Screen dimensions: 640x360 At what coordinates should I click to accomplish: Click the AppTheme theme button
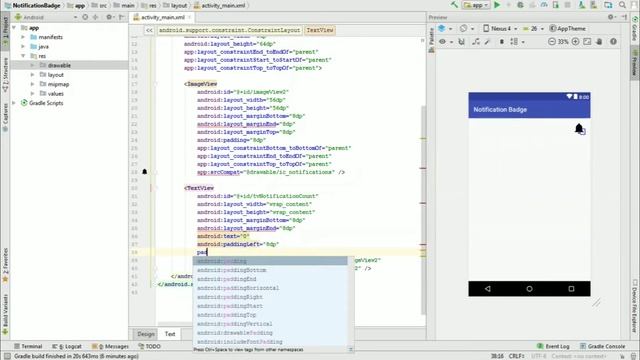(568, 29)
